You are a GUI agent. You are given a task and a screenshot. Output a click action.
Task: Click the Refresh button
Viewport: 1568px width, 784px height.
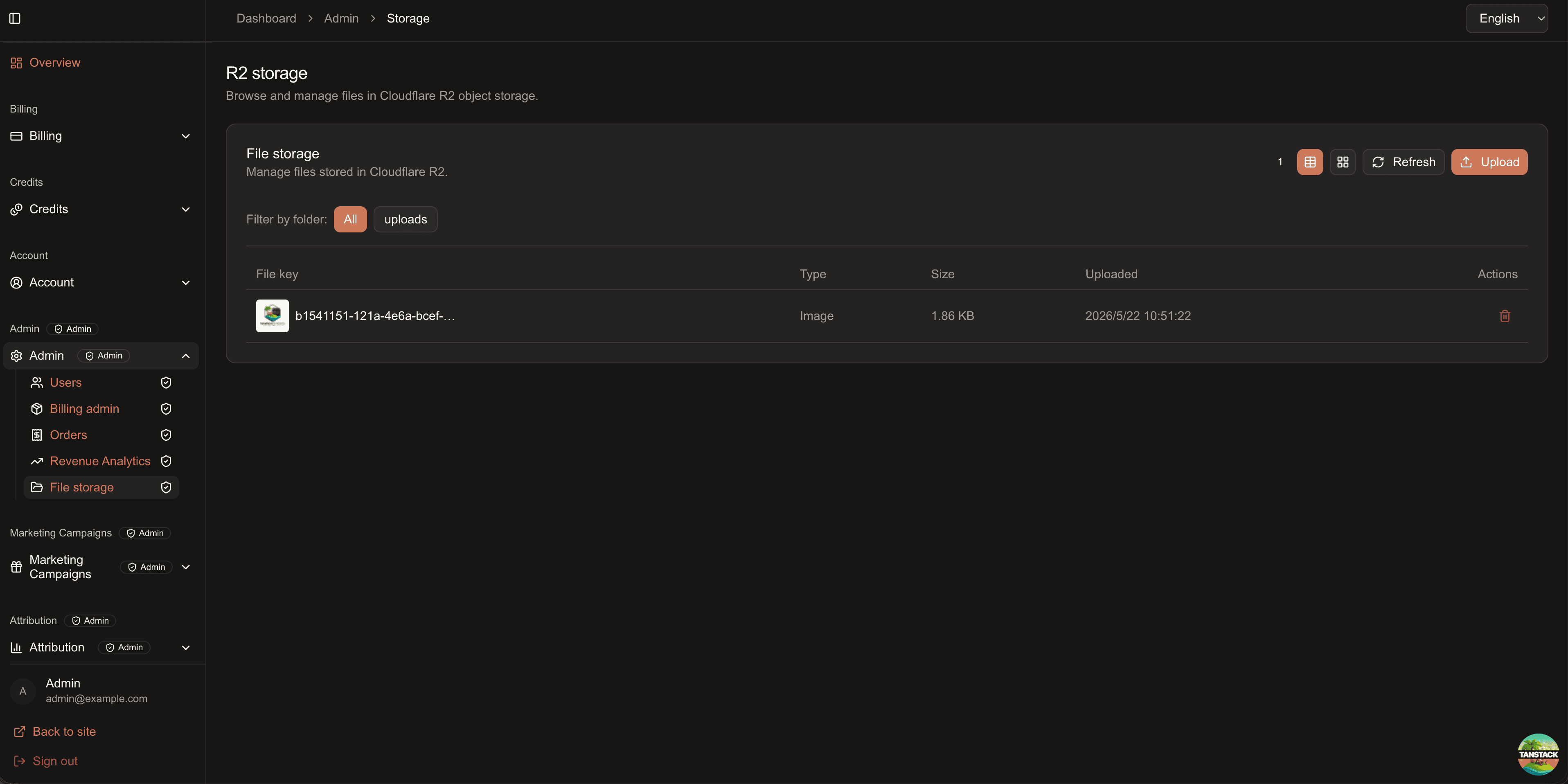1403,162
